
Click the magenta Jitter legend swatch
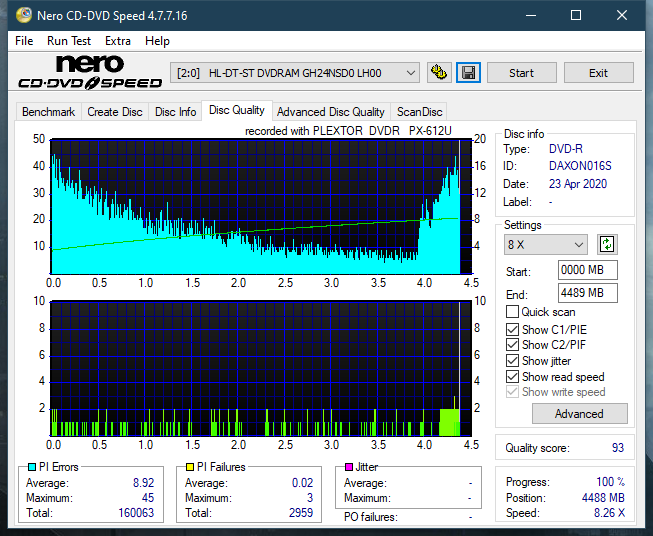[x=349, y=467]
